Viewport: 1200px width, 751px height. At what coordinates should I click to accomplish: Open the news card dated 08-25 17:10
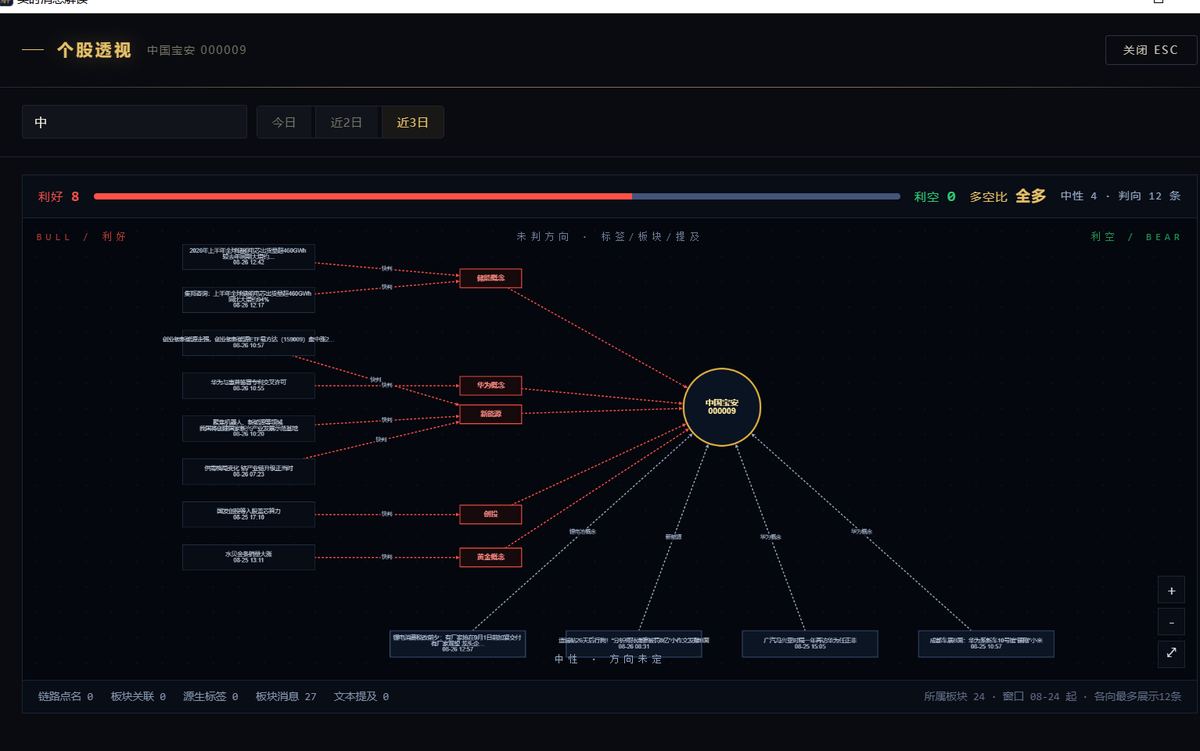[248, 514]
